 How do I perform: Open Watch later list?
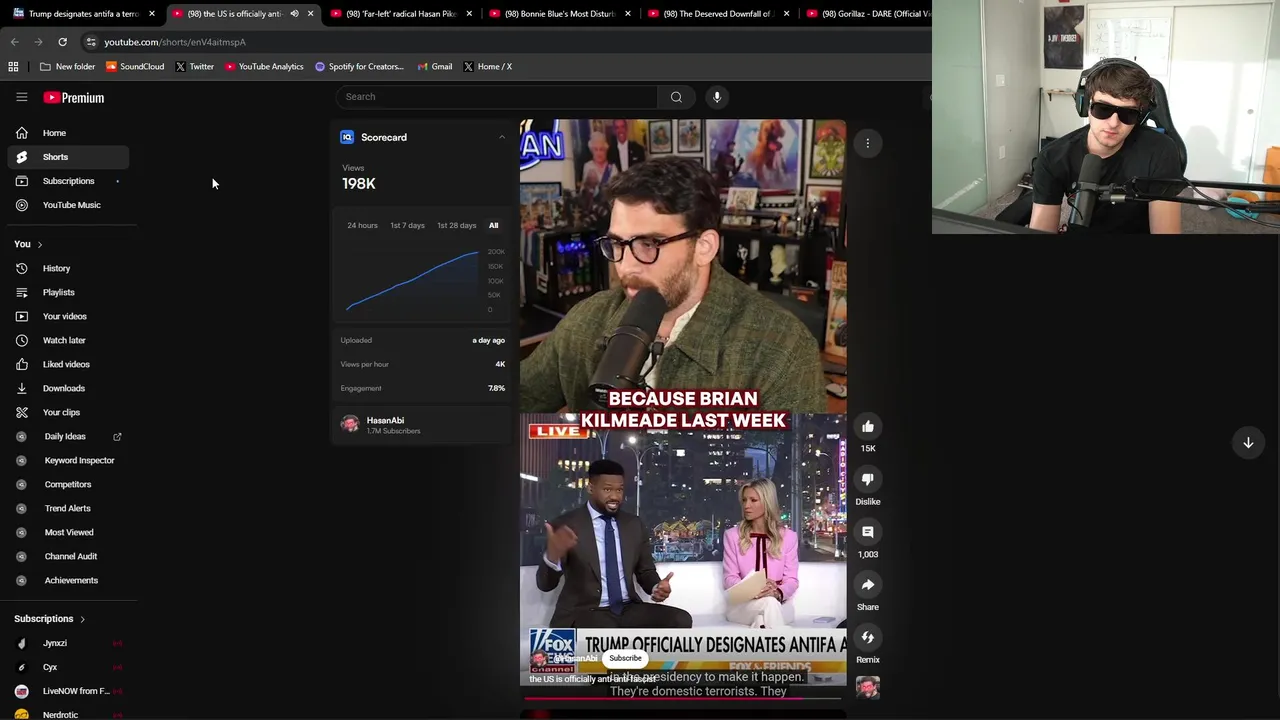pyautogui.click(x=68, y=340)
